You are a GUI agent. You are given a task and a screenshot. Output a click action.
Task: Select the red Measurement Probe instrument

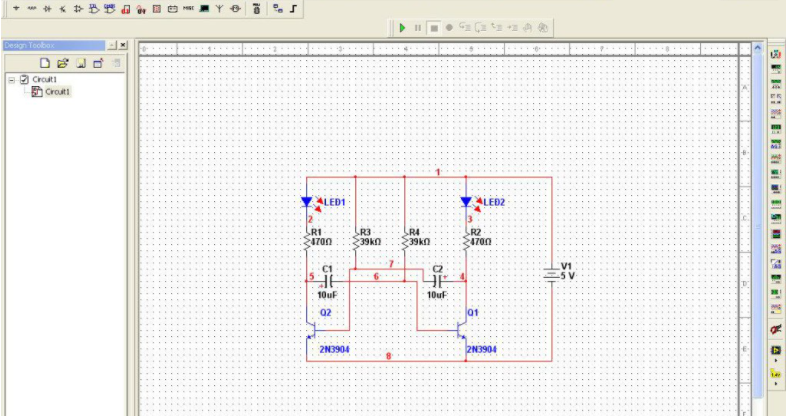[776, 330]
